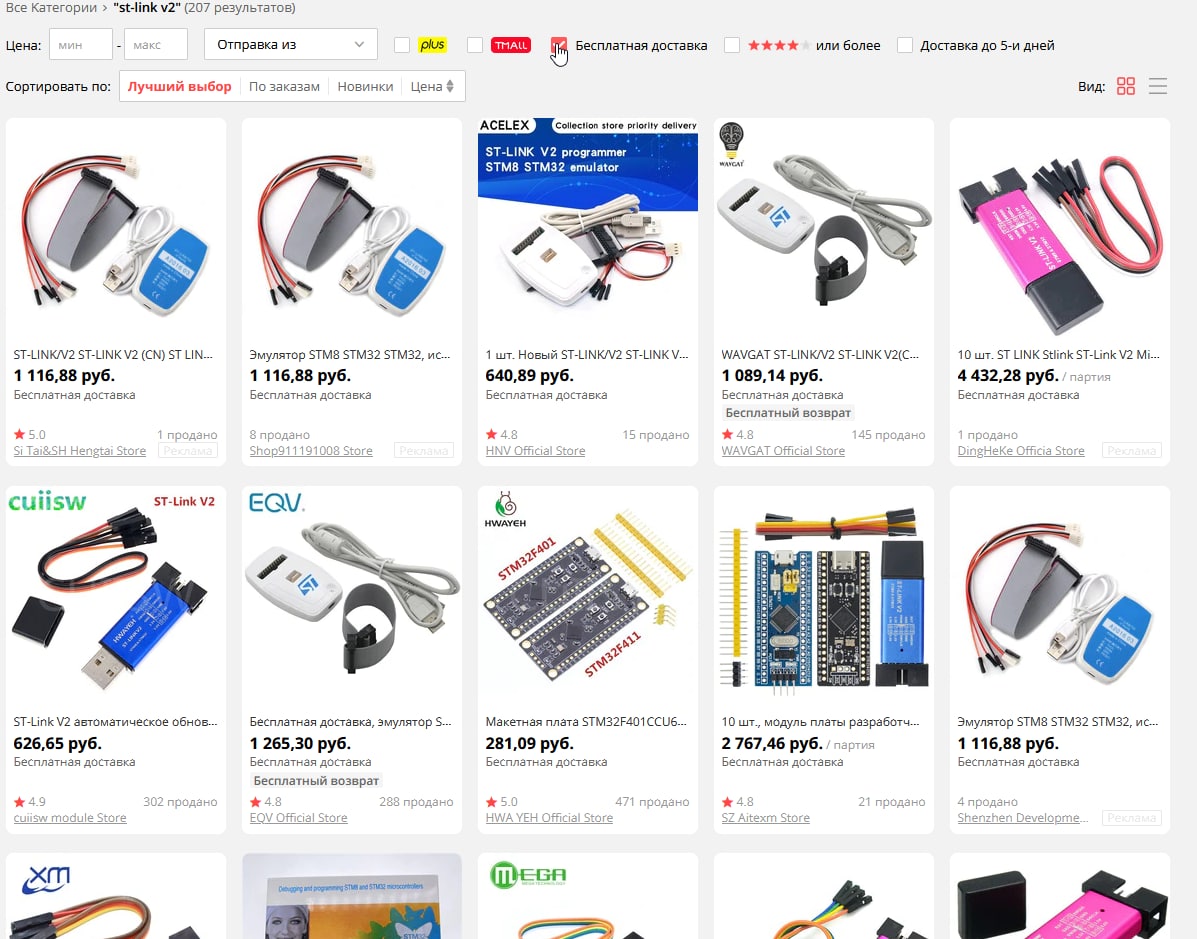Image resolution: width=1197 pixels, height=939 pixels.
Task: Open the HNV Official Store link
Action: click(x=535, y=450)
